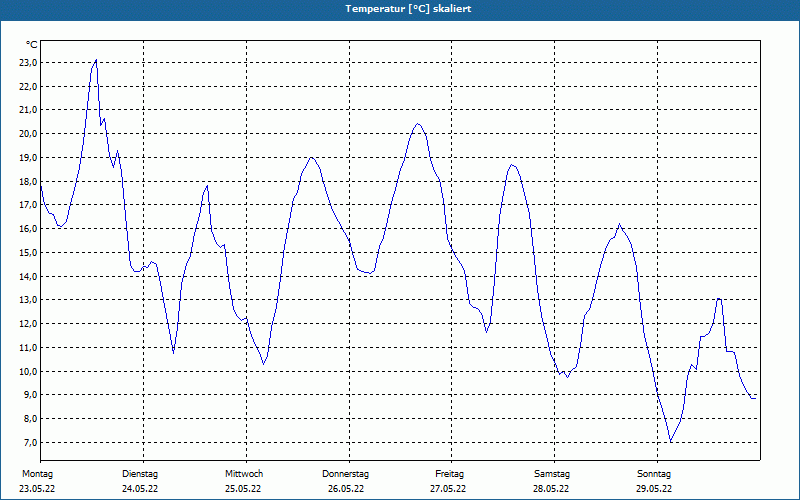Click the 'Samstag' day label
Screen dimensions: 800x500
[x=552, y=474]
